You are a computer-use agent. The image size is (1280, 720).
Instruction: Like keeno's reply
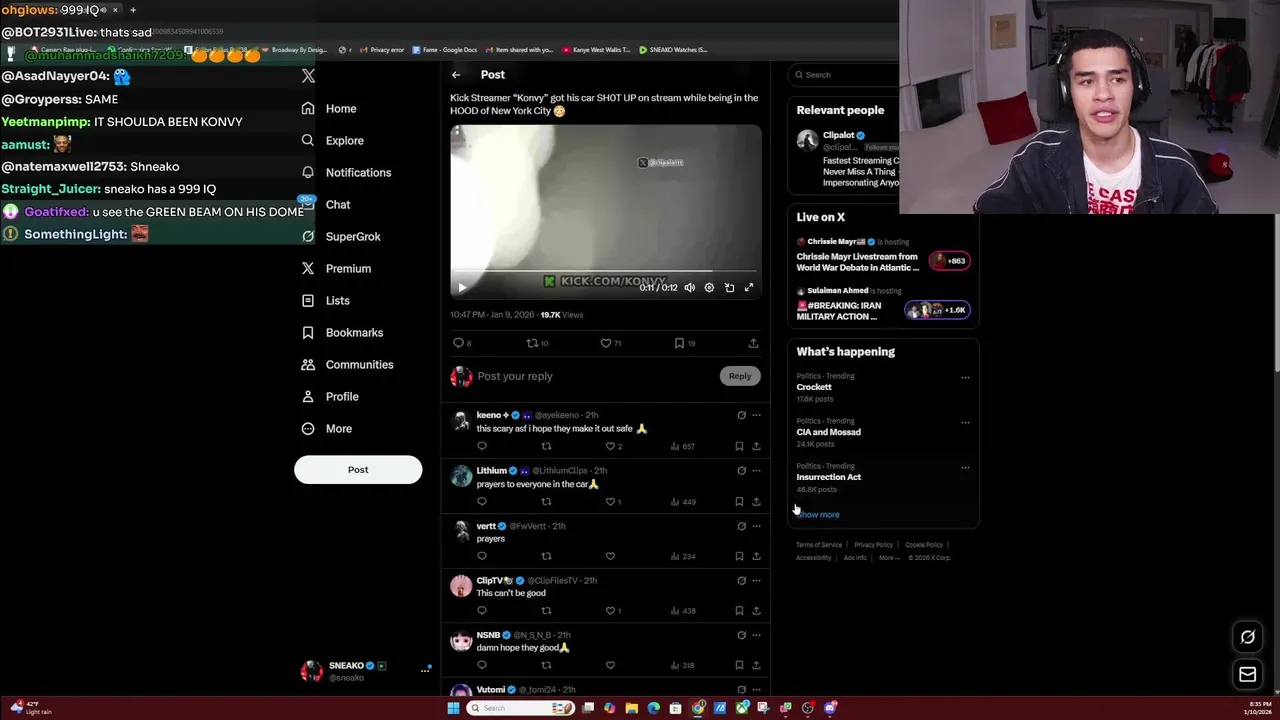(610, 446)
